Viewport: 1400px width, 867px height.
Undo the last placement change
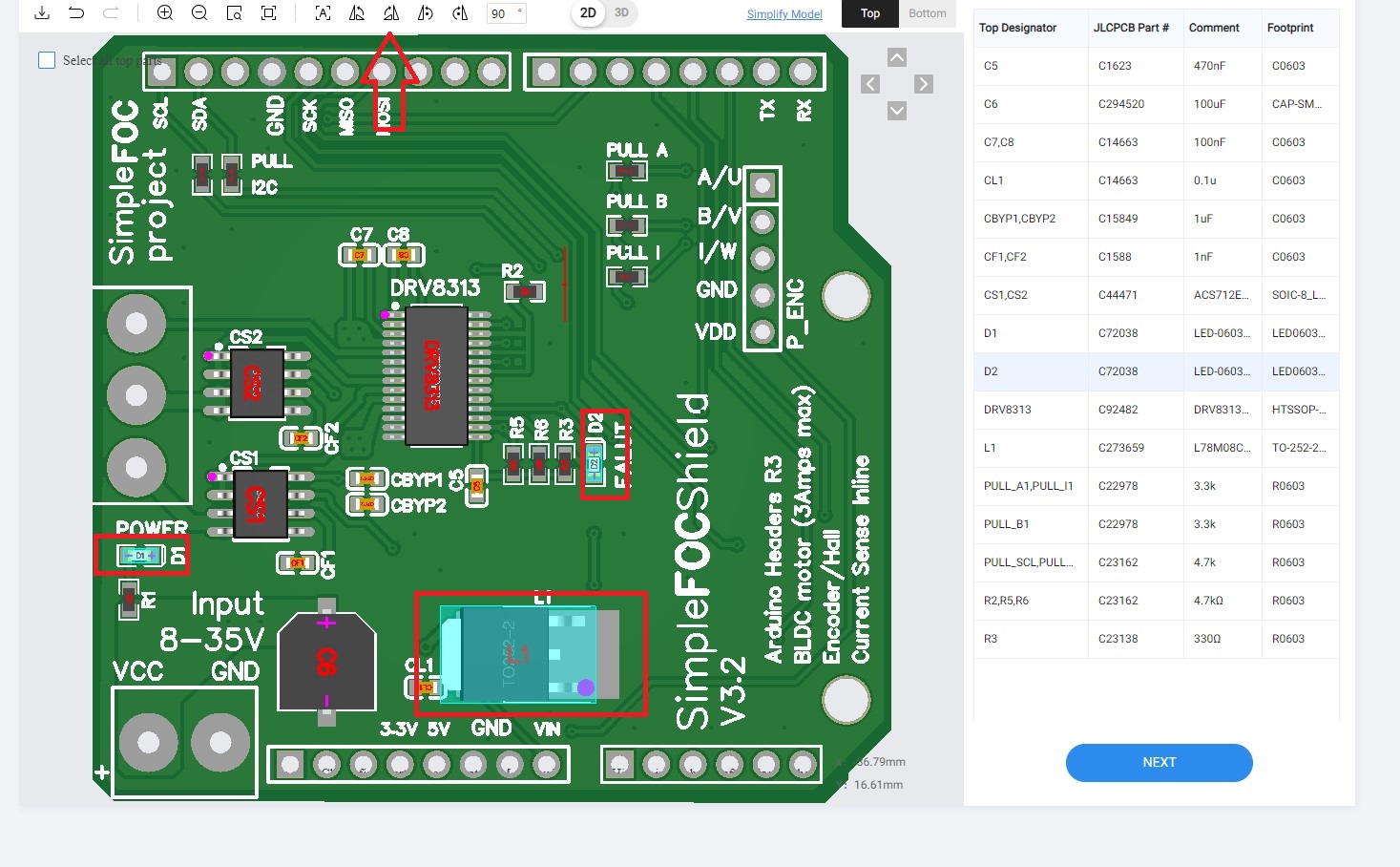[76, 13]
